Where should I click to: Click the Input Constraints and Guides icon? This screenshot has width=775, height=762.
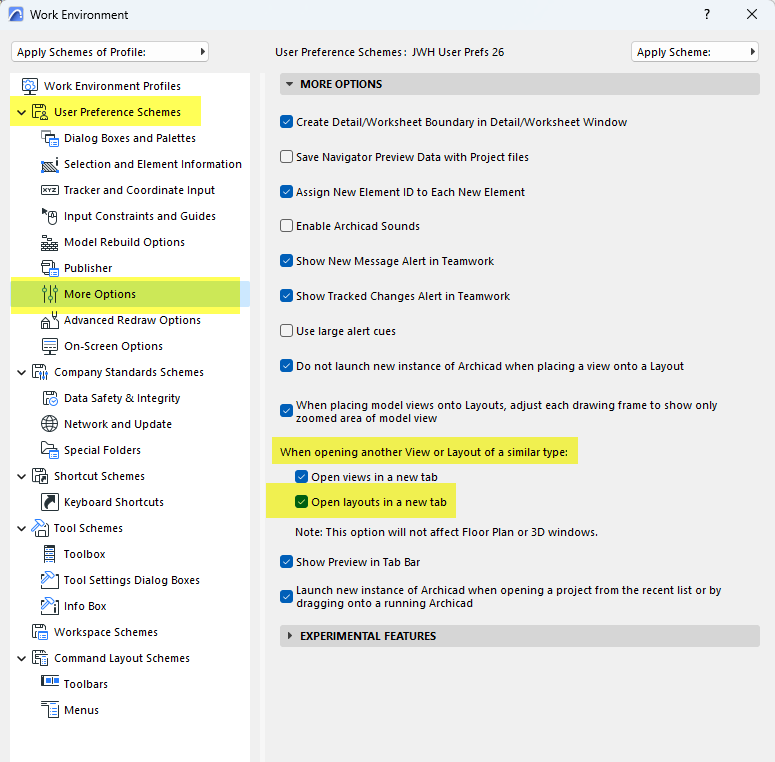(49, 216)
